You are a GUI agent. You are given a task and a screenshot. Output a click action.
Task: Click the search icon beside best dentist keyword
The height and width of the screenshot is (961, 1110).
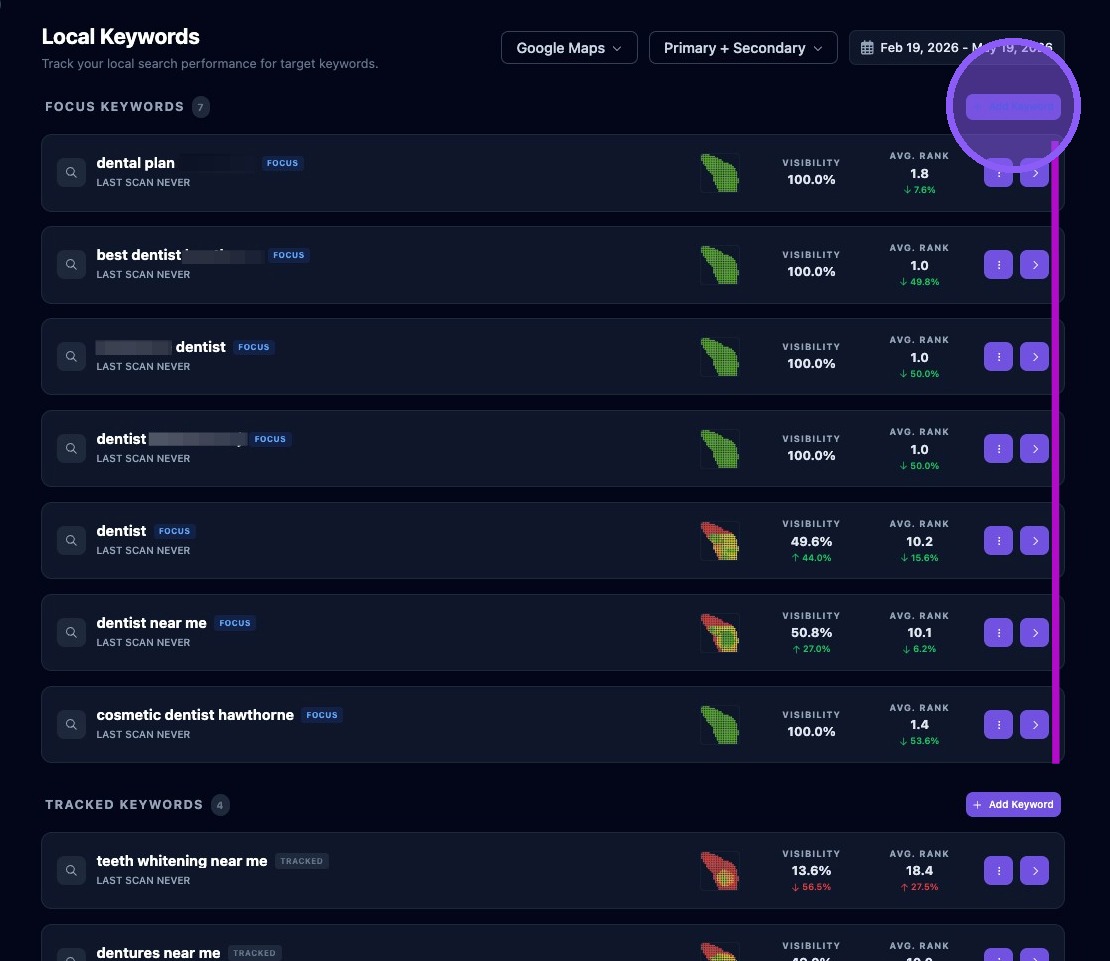point(71,265)
